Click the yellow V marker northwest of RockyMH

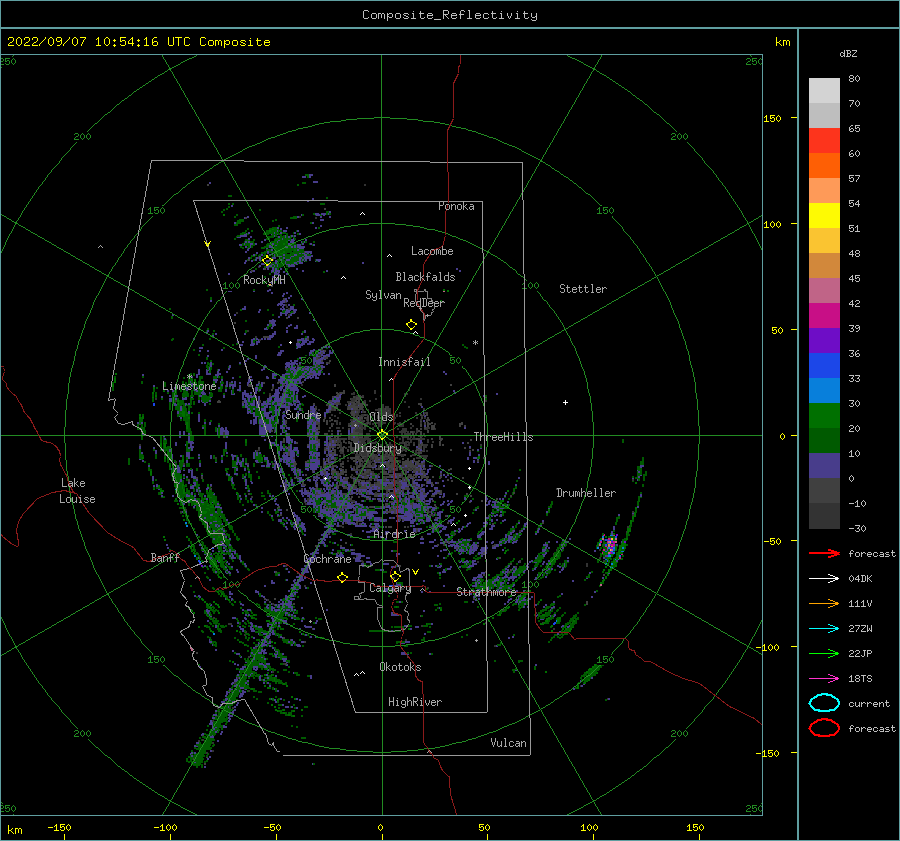point(208,244)
